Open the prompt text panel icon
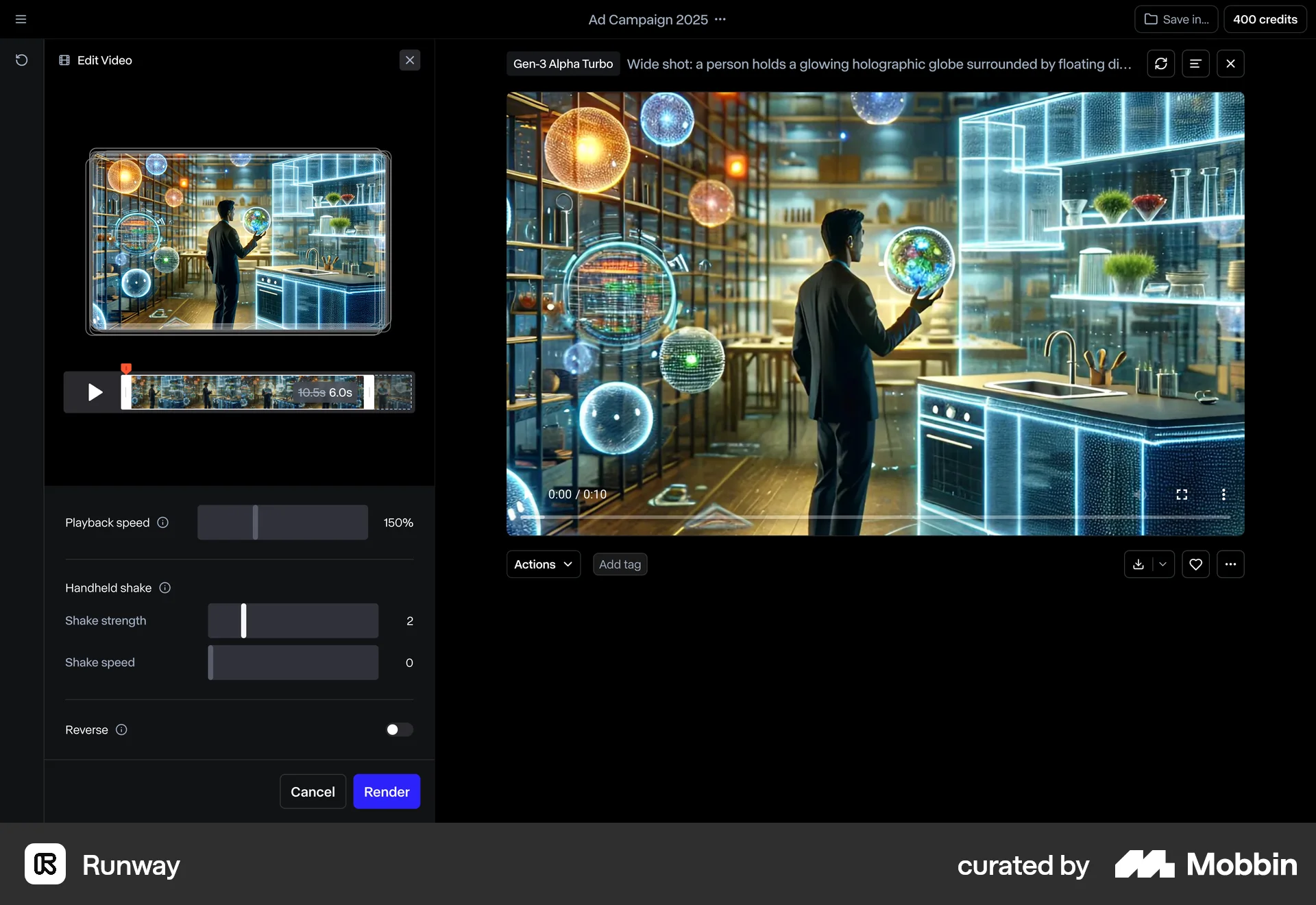Viewport: 1316px width, 905px height. coord(1195,63)
